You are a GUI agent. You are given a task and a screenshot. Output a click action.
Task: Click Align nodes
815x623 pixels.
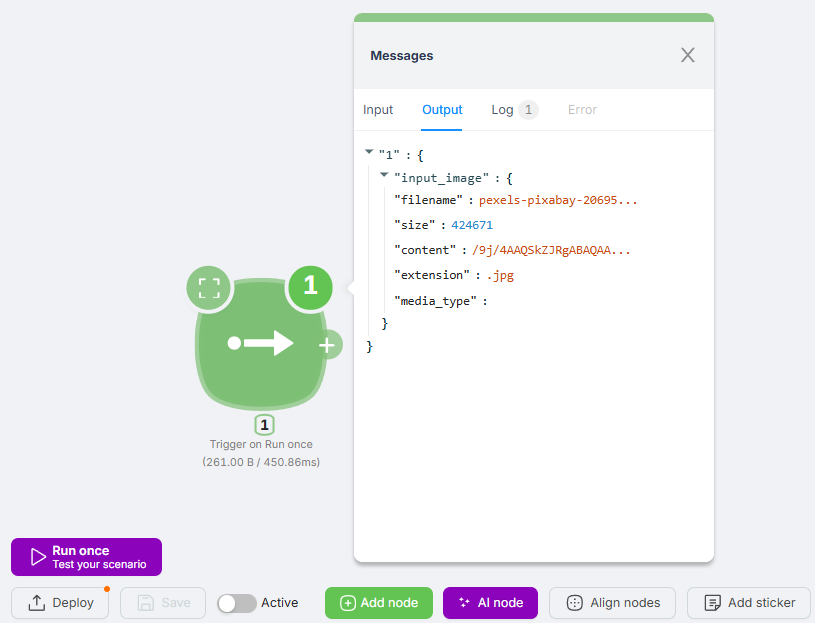[612, 603]
